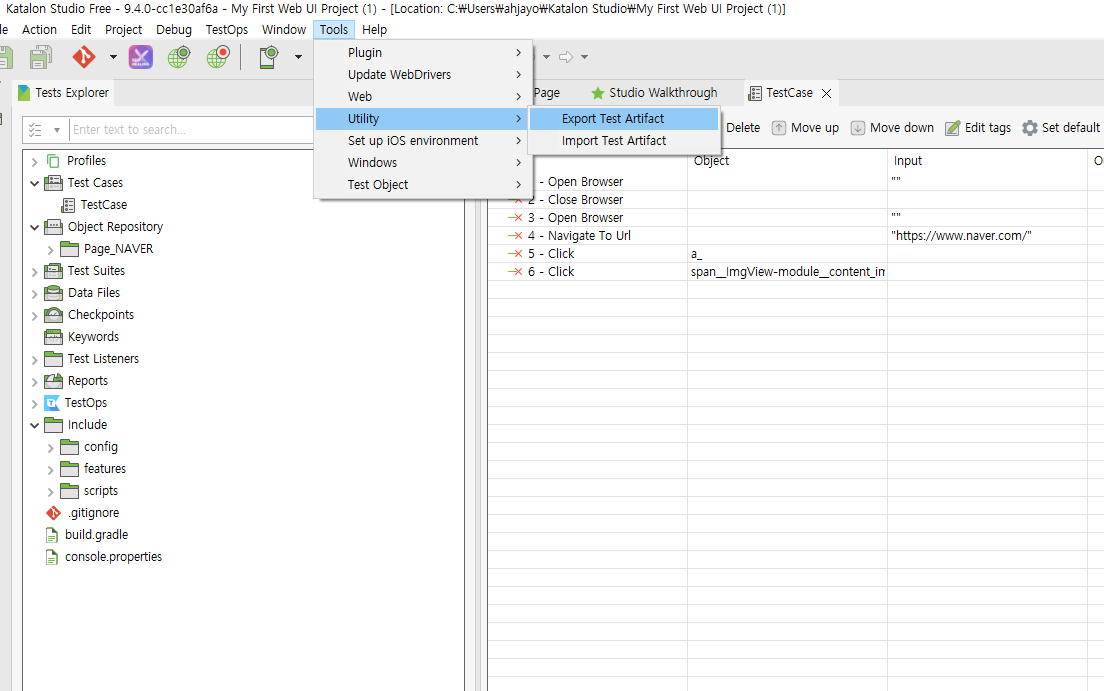Open the Project menu
Viewport: 1104px width, 691px height.
point(123,30)
